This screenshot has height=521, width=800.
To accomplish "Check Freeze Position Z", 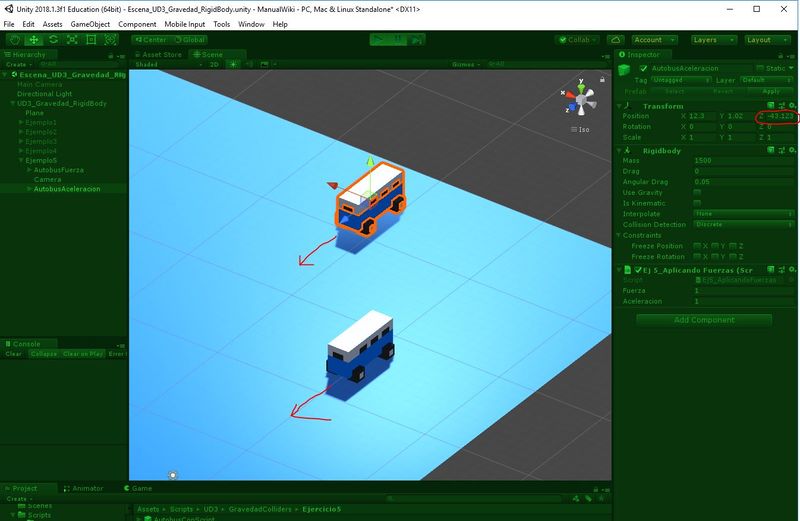I will tap(733, 246).
